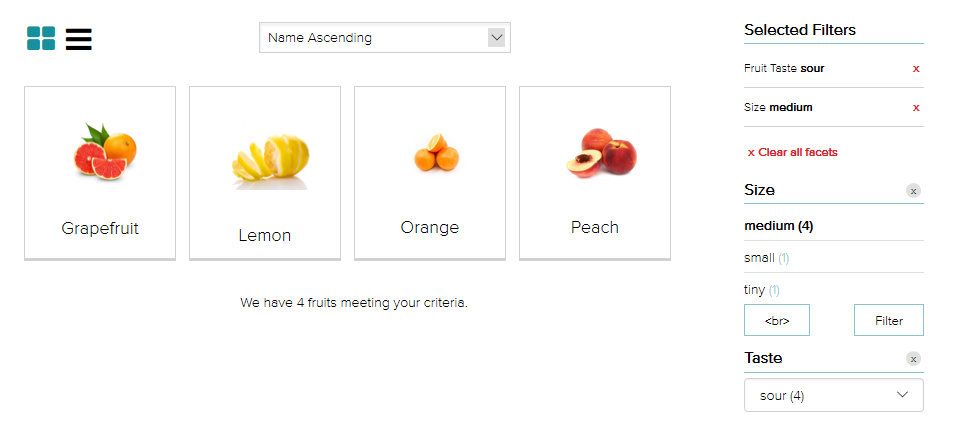Clear the Taste facet with its round x
Image resolution: width=961 pixels, height=430 pixels.
913,359
